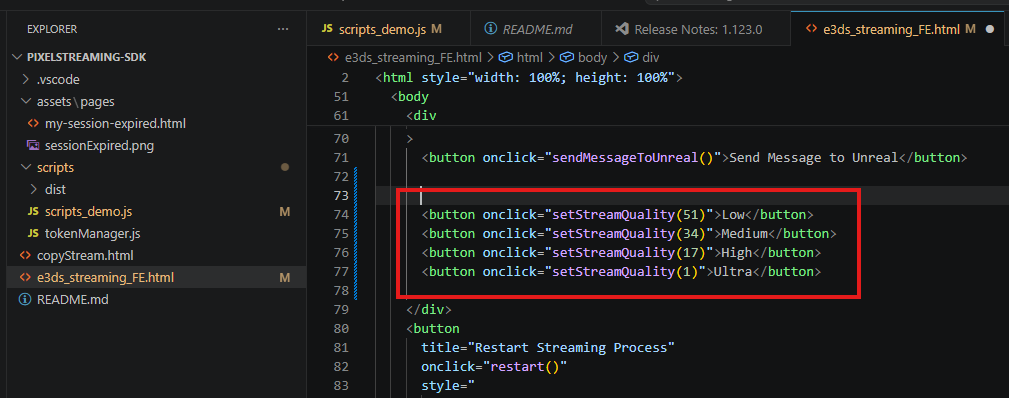Click image icon next to sessionExpired.png

click(x=33, y=146)
